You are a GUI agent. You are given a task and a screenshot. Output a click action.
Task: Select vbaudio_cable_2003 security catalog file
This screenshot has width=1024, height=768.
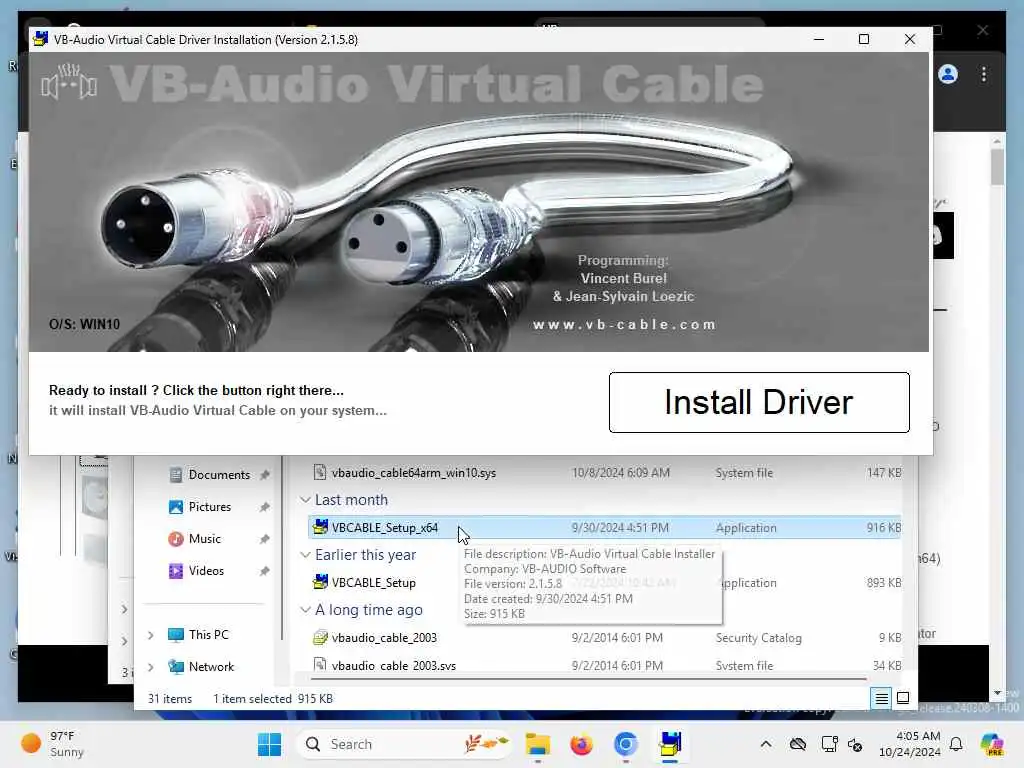click(x=604, y=638)
